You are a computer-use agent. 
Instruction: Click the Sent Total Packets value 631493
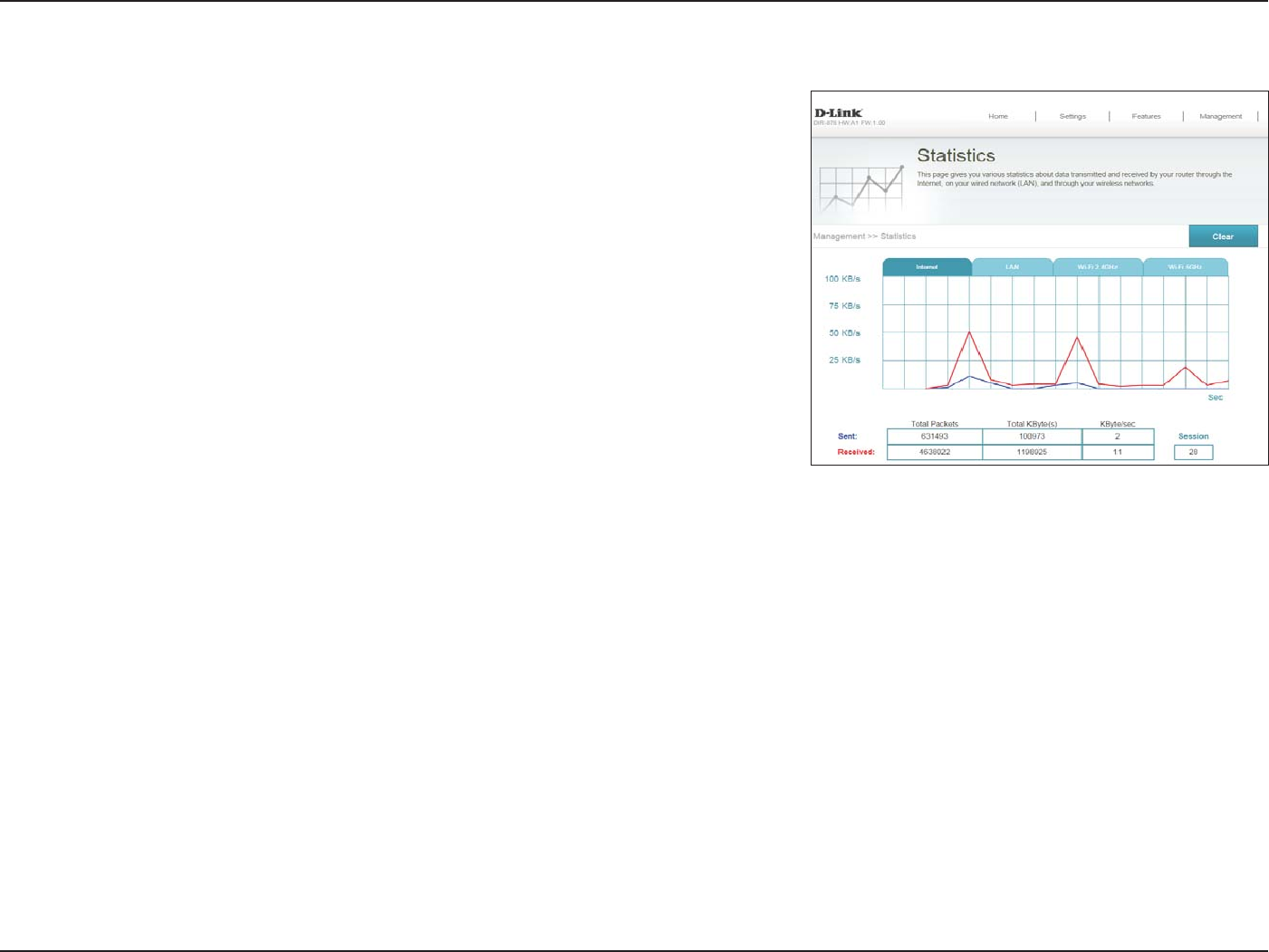click(x=935, y=437)
